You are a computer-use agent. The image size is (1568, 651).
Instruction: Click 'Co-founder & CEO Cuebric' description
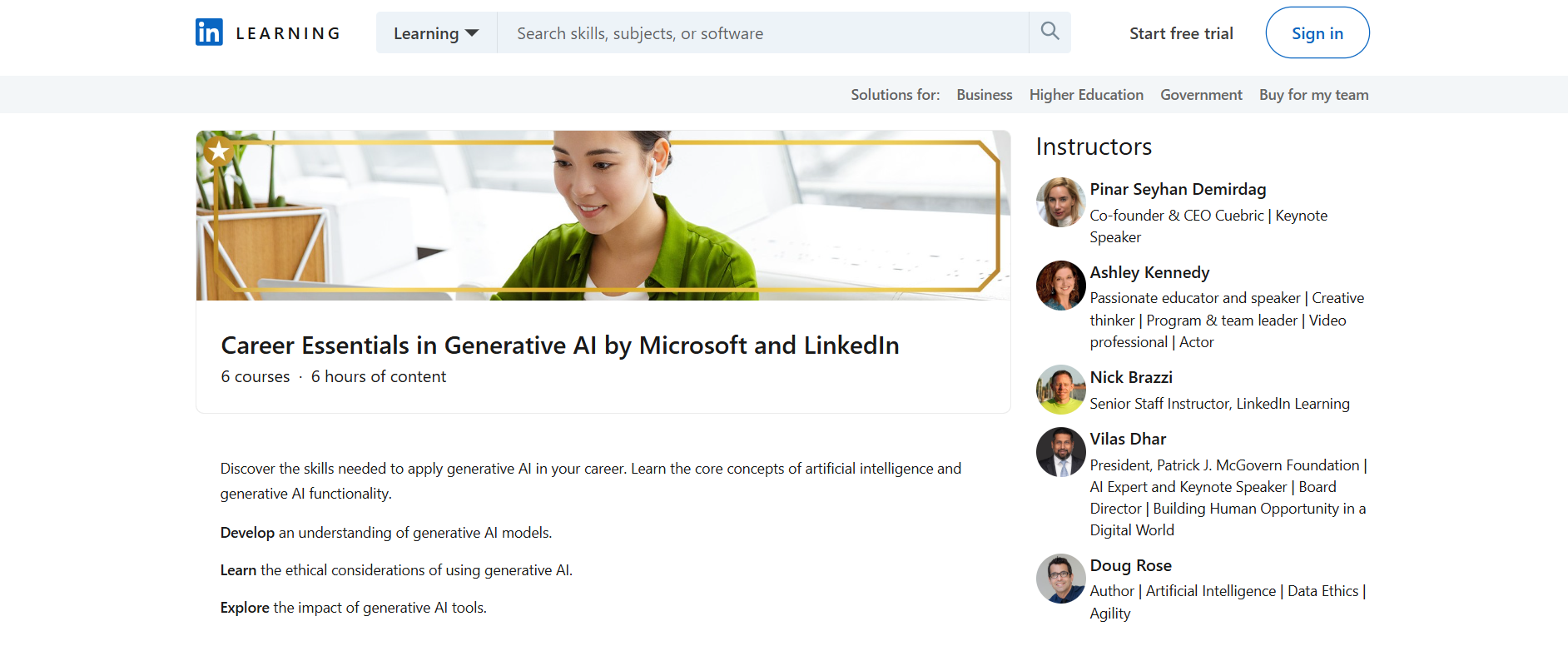(1208, 226)
